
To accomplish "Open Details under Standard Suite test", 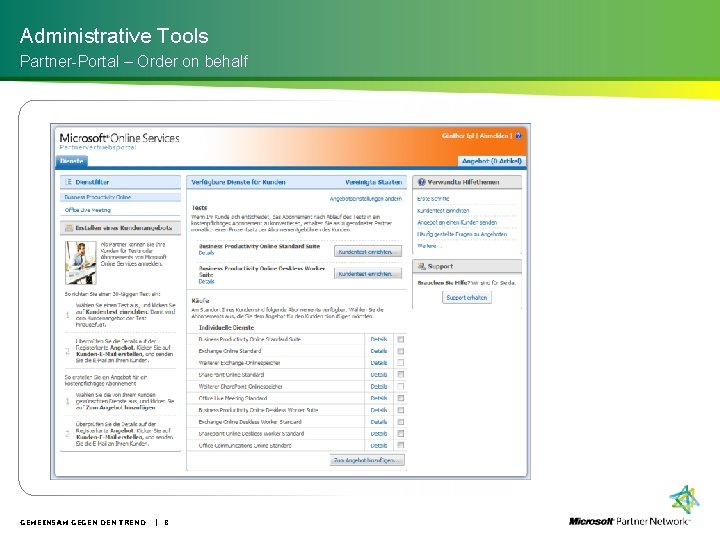I will pos(206,253).
